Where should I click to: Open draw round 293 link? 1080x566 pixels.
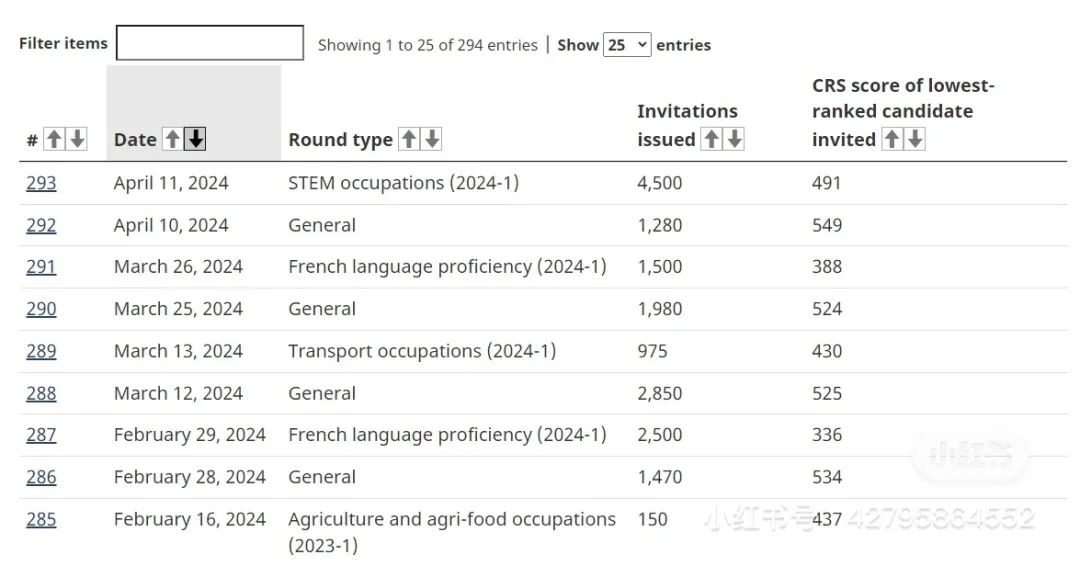pyautogui.click(x=41, y=183)
